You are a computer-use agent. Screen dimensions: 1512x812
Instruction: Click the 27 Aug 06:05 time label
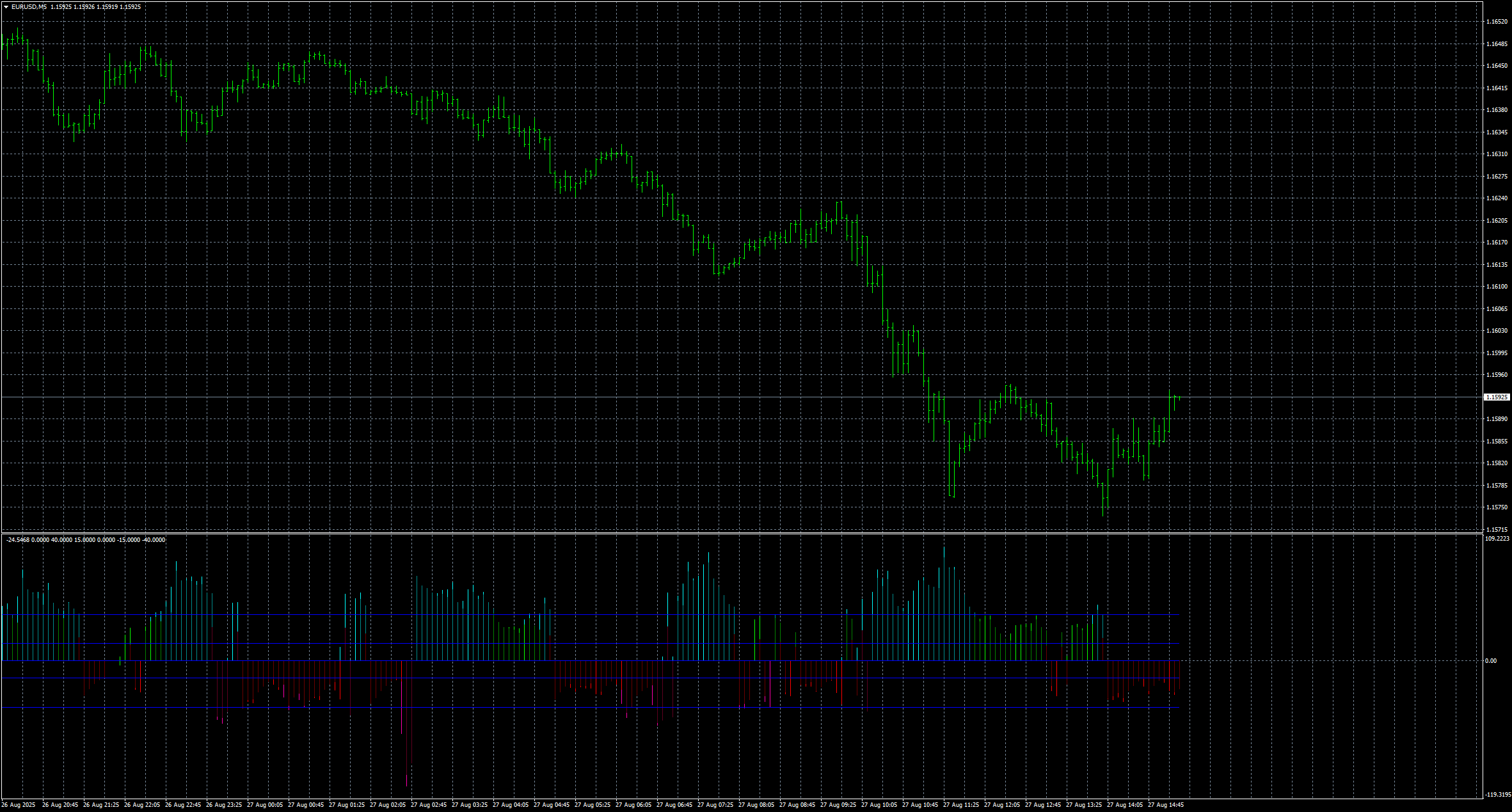click(633, 805)
